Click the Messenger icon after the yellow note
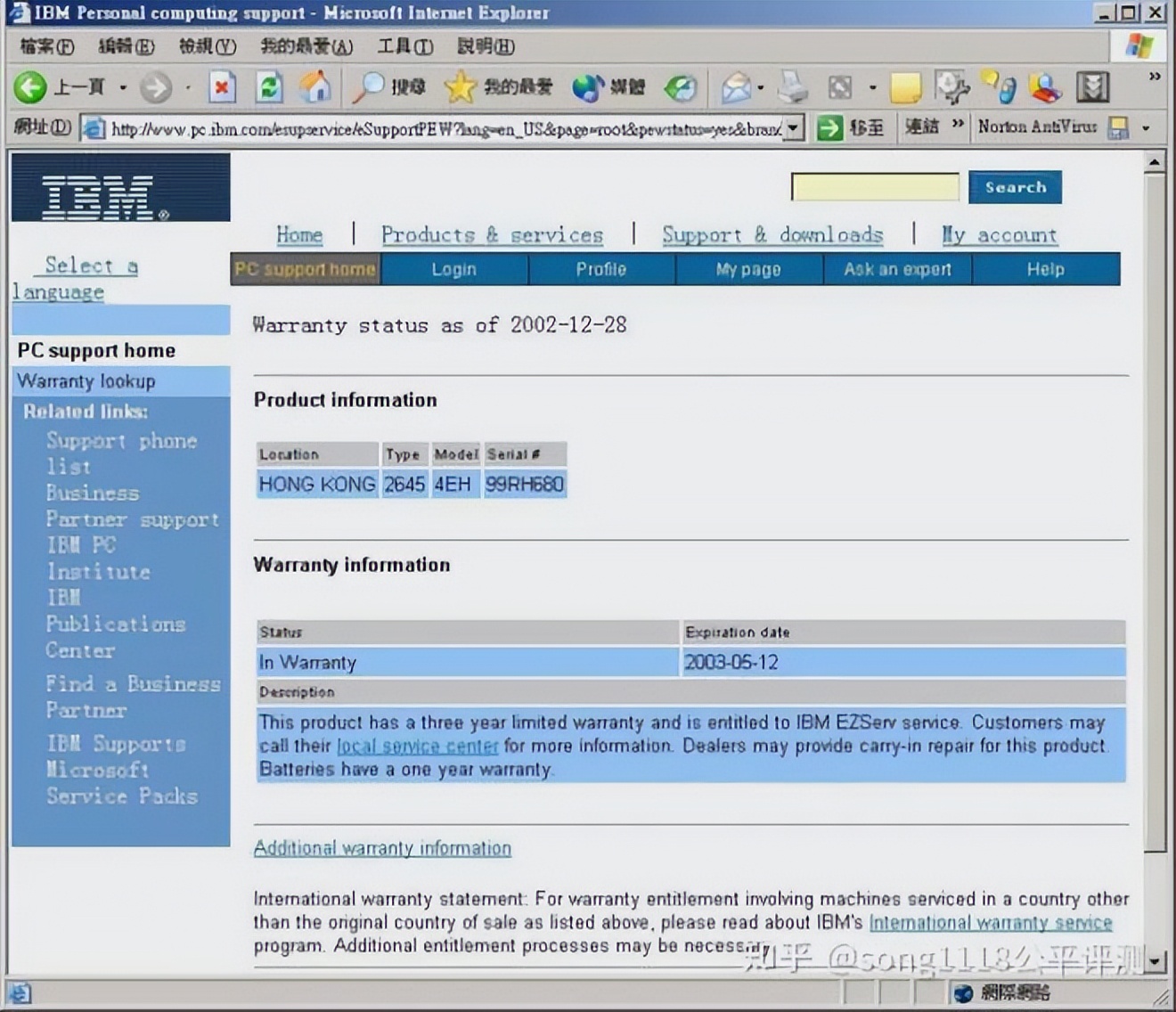 coord(951,86)
